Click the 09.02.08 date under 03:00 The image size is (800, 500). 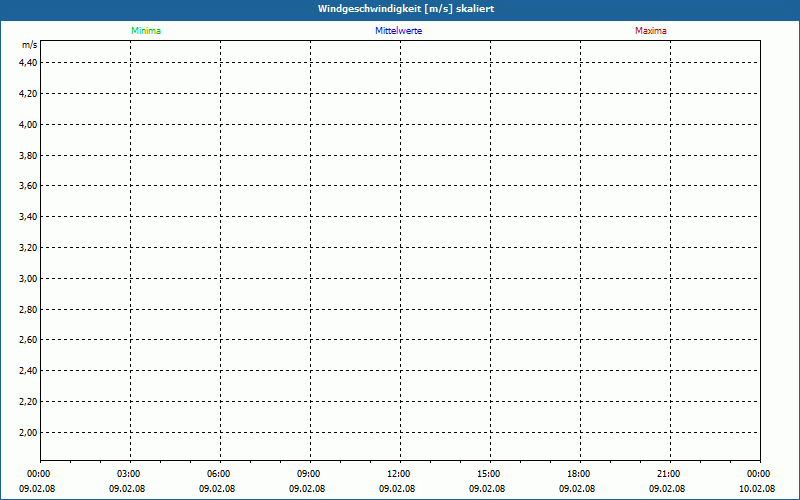point(127,489)
